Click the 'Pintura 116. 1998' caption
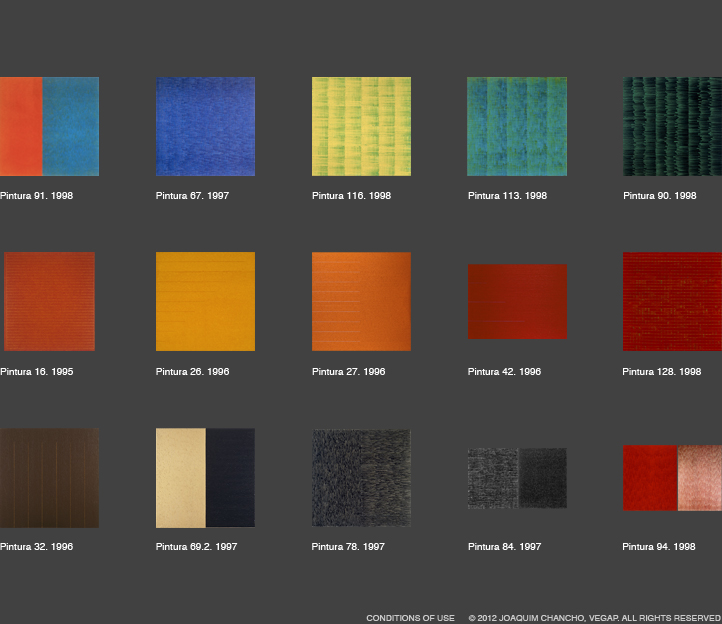 pos(351,196)
